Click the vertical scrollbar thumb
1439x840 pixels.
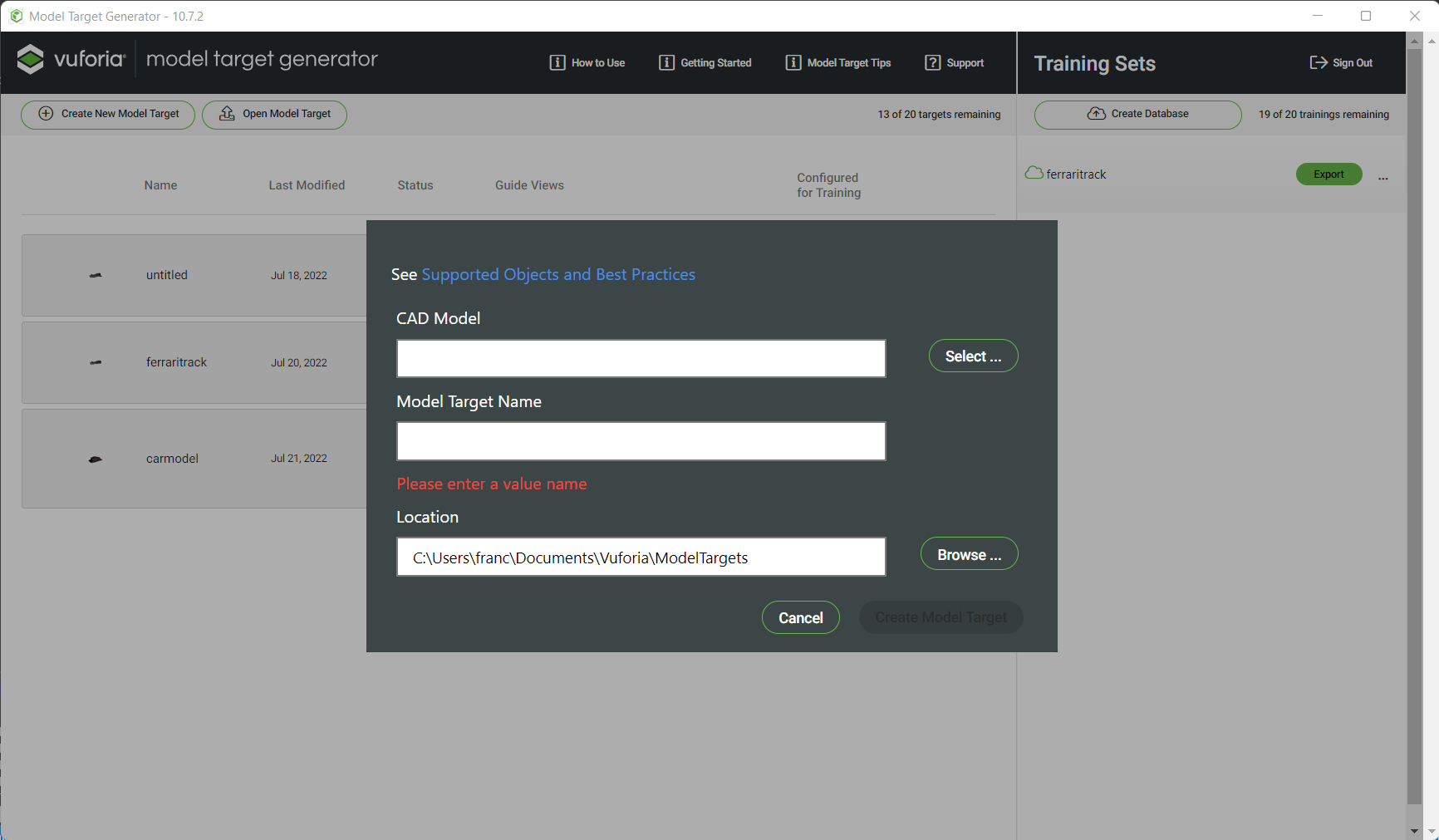(x=1414, y=425)
